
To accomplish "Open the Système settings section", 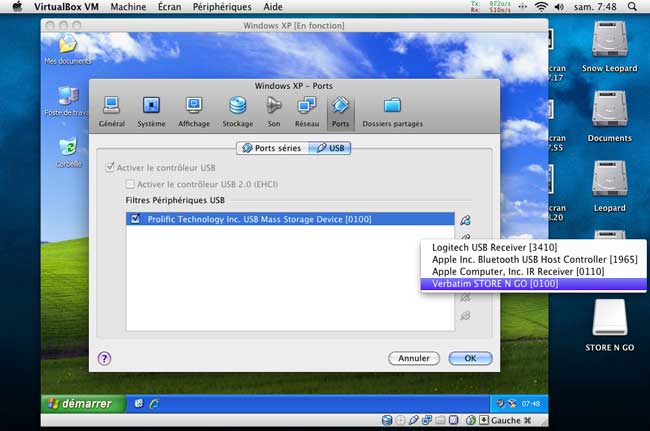I will click(151, 111).
